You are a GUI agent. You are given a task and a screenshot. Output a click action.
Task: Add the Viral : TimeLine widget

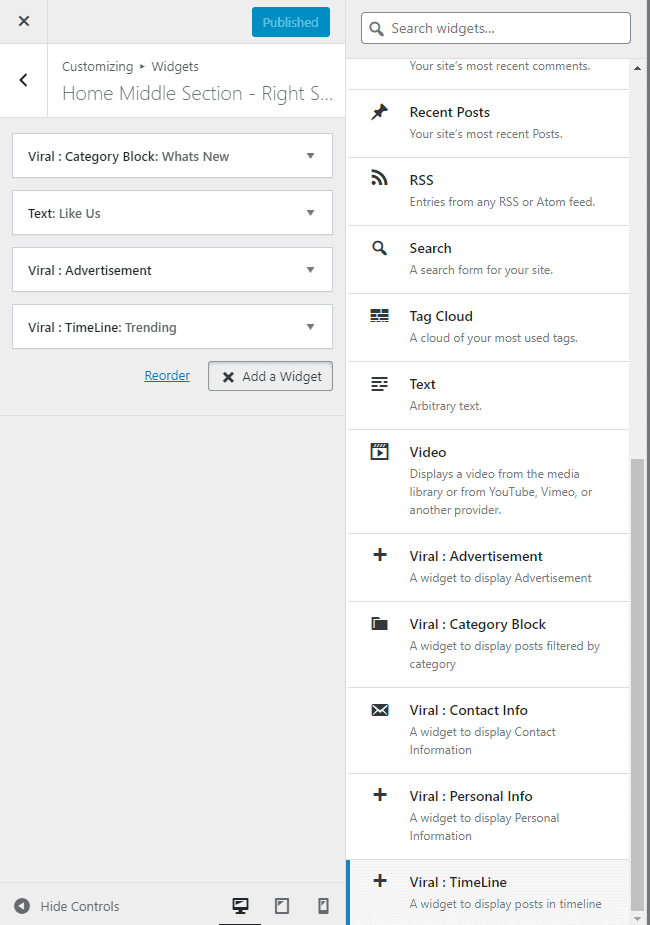tap(488, 892)
